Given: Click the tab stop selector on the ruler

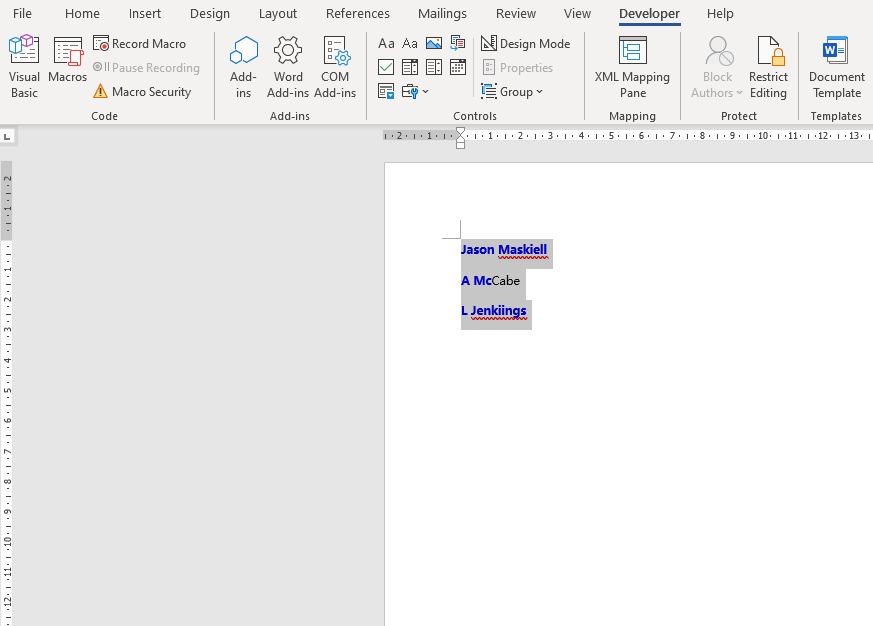Looking at the screenshot, I should pyautogui.click(x=7, y=136).
